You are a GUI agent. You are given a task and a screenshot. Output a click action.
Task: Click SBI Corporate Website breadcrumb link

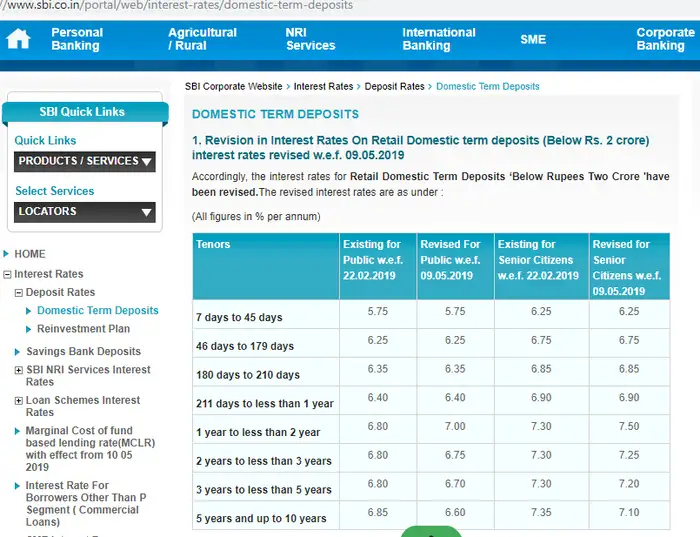pyautogui.click(x=233, y=87)
